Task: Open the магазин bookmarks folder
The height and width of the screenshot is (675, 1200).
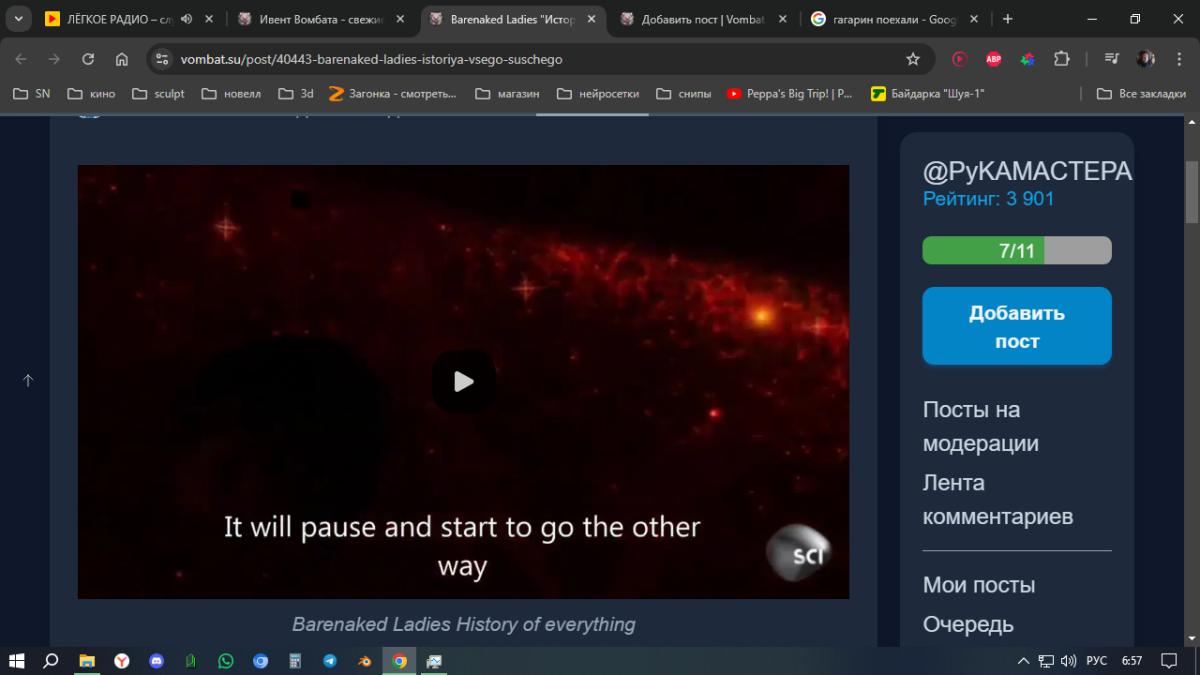Action: (x=507, y=94)
